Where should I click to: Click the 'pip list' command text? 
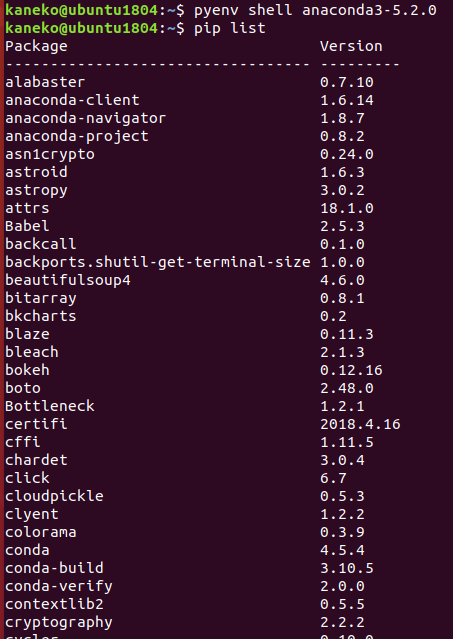[229, 28]
